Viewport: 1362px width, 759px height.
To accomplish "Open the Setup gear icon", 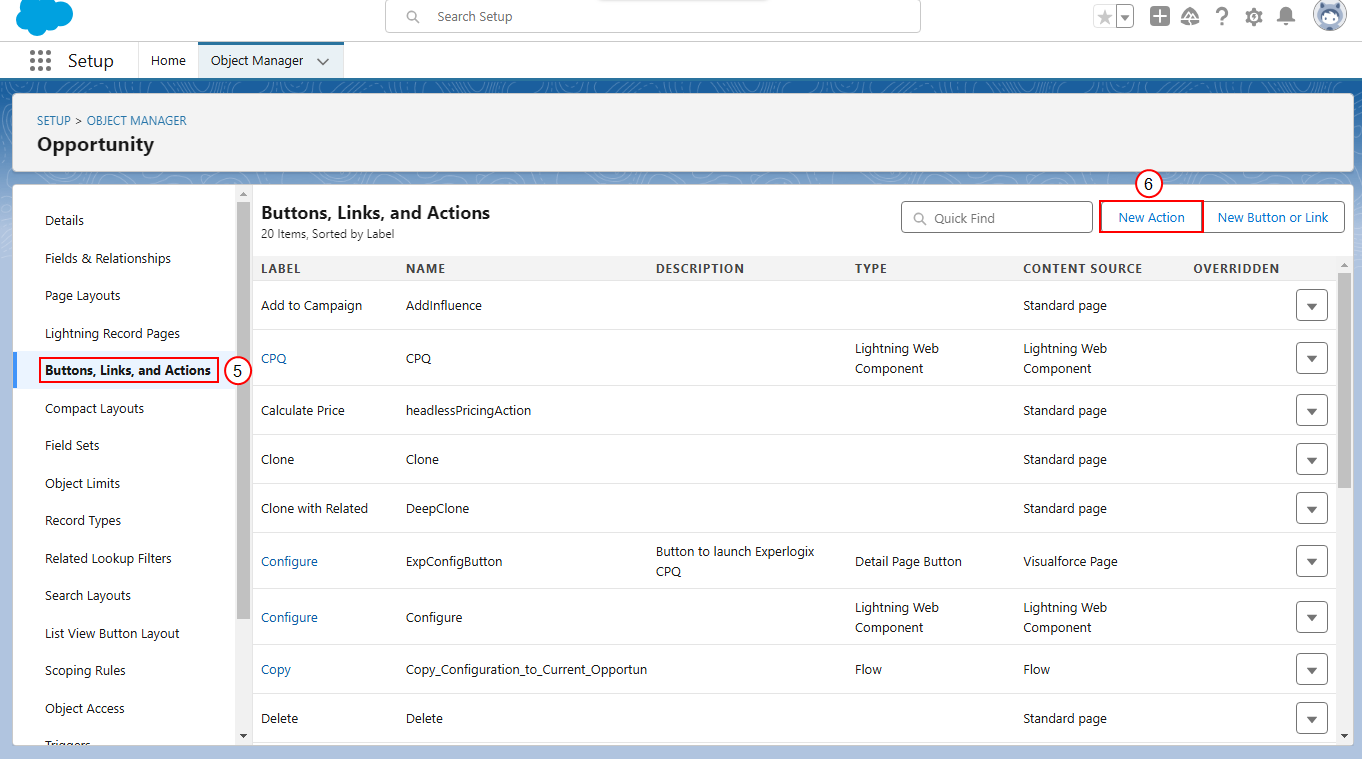I will (x=1253, y=16).
